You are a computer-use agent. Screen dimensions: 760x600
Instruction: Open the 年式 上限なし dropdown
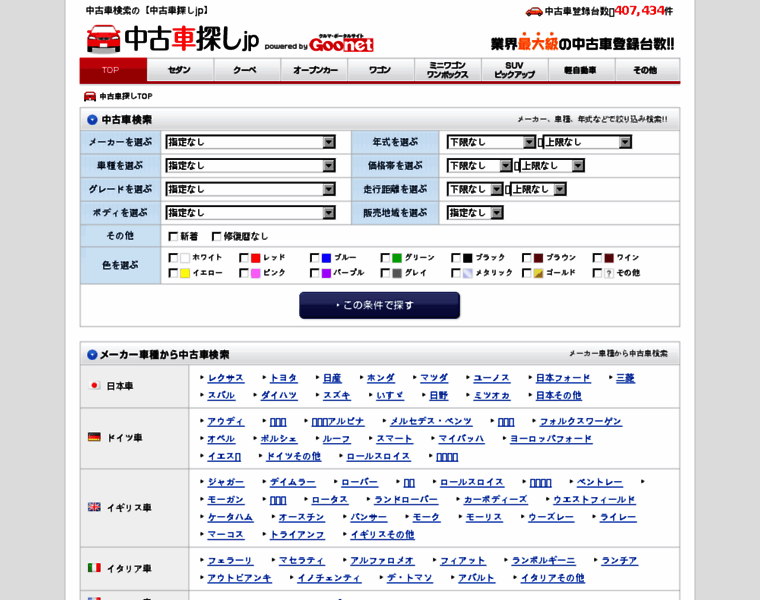click(x=587, y=142)
